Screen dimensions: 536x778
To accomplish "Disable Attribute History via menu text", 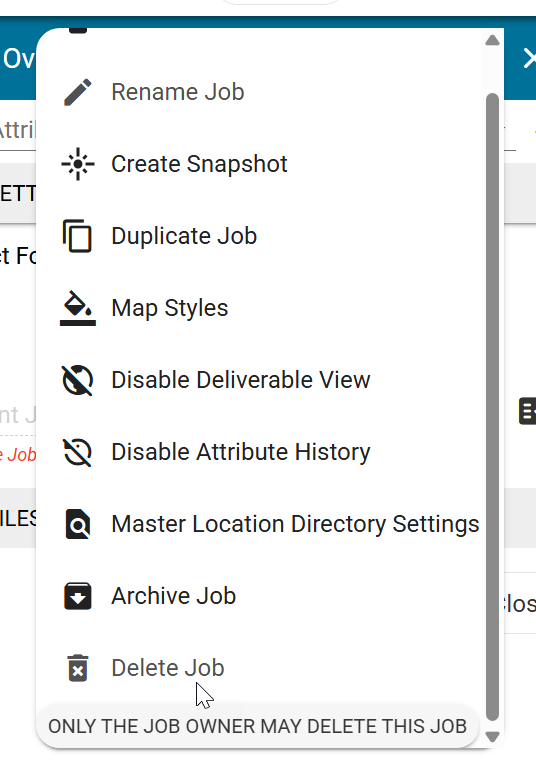I will pyautogui.click(x=241, y=453).
